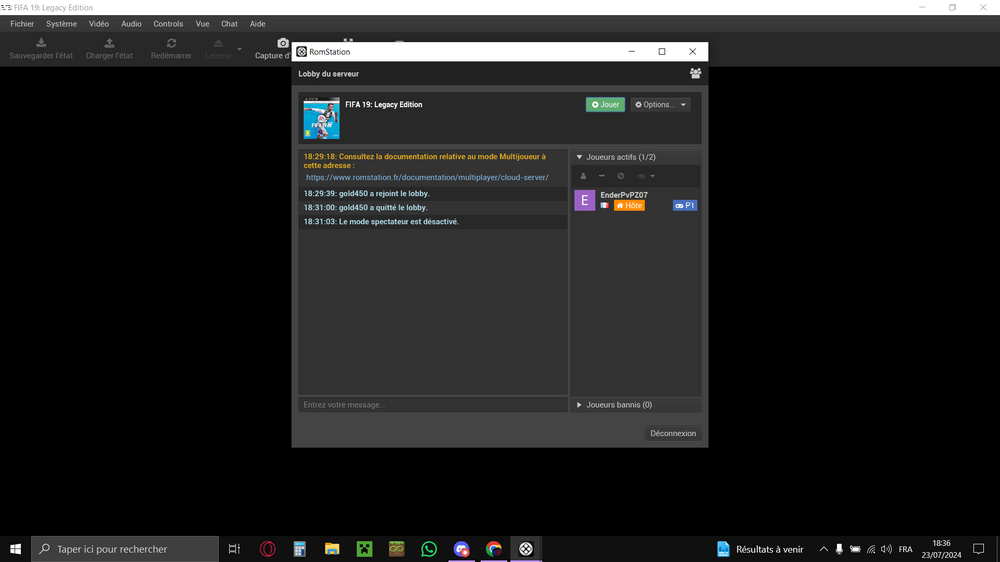
Task: Open the Vidéo menu
Action: tap(99, 23)
